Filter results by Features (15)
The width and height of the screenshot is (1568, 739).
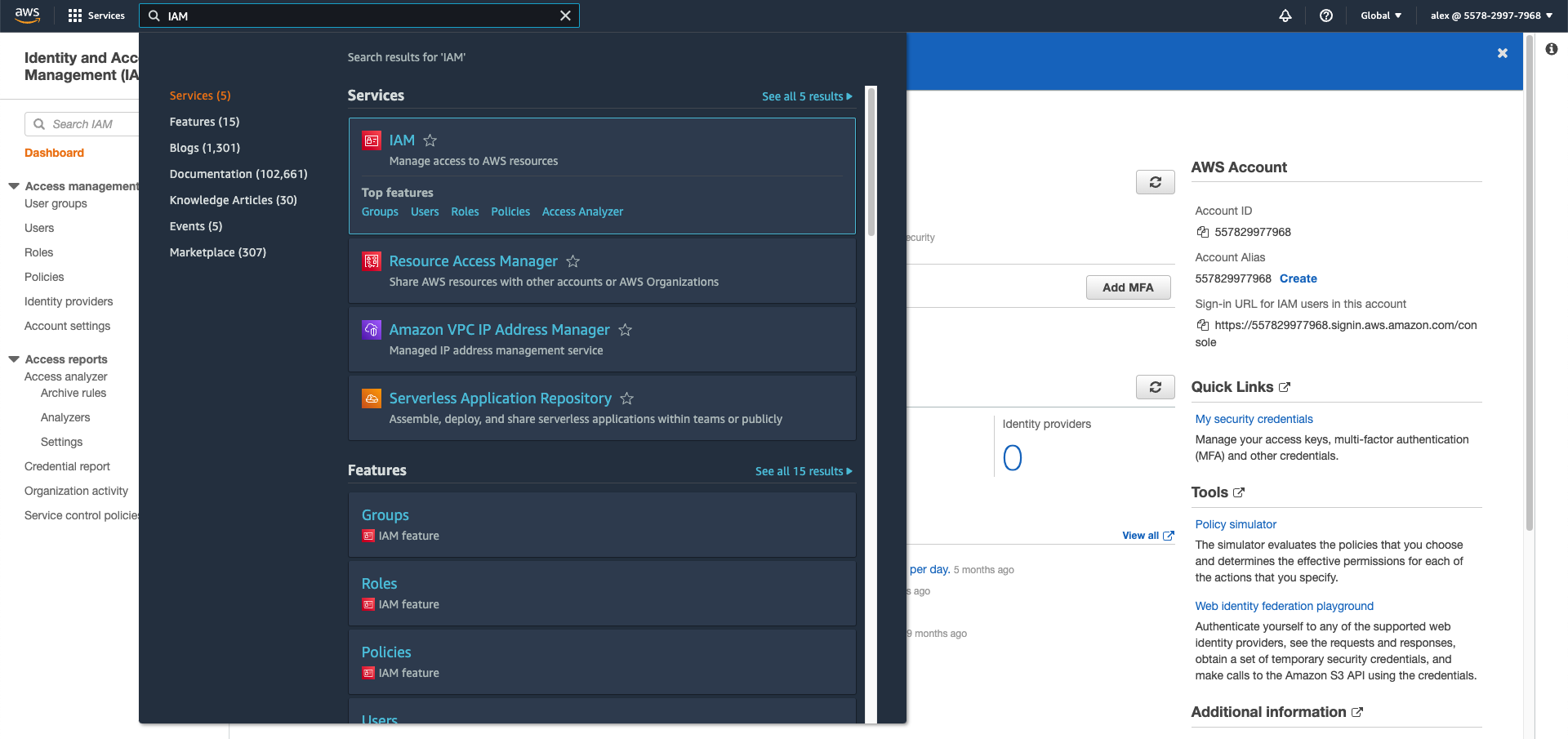pos(204,122)
